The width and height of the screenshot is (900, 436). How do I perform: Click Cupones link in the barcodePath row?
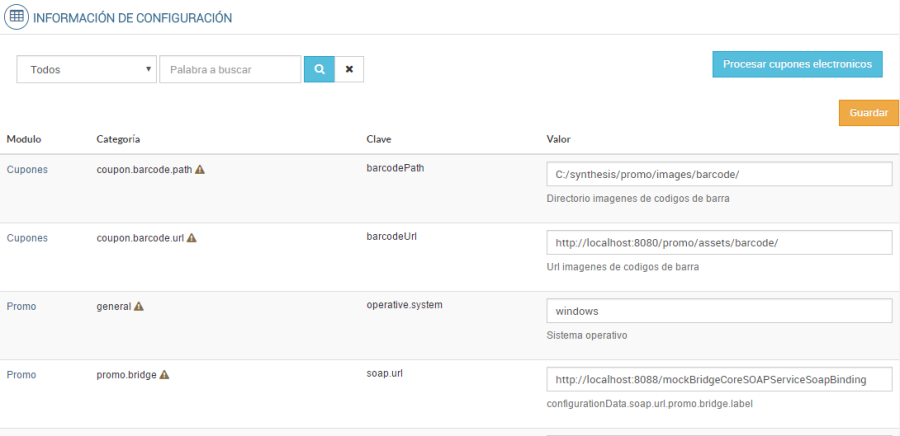point(27,170)
